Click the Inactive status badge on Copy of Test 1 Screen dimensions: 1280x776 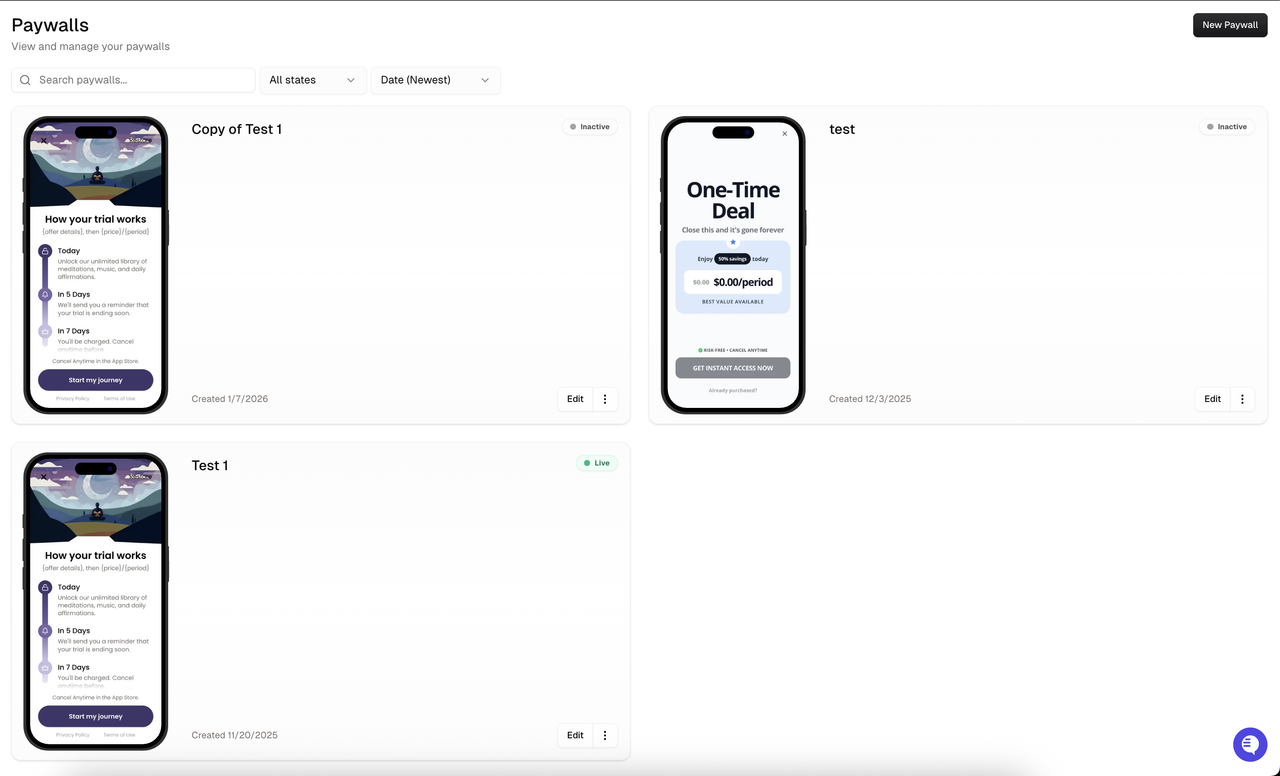click(x=589, y=126)
